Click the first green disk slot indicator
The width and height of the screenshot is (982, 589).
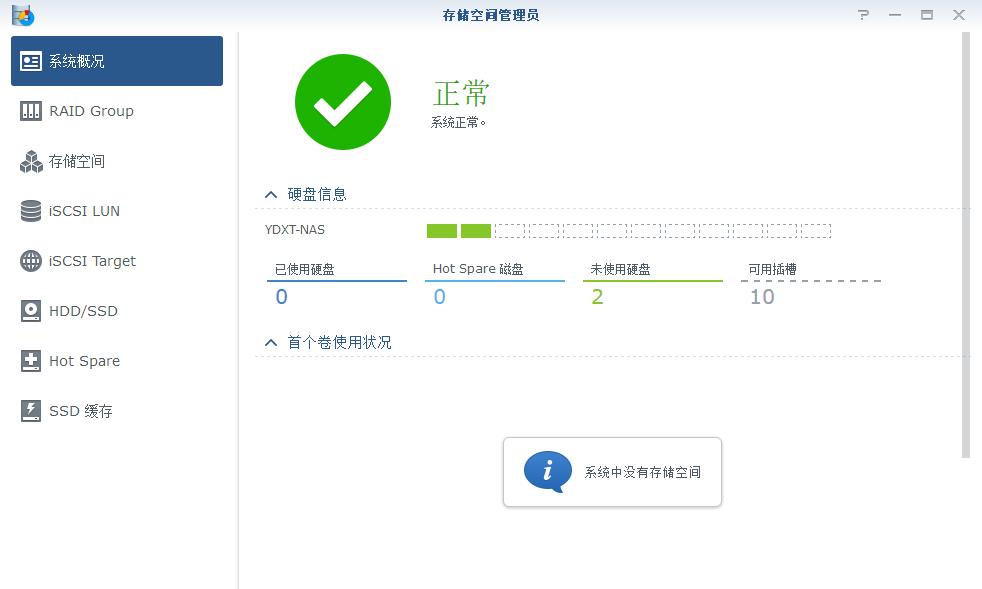pyautogui.click(x=440, y=230)
